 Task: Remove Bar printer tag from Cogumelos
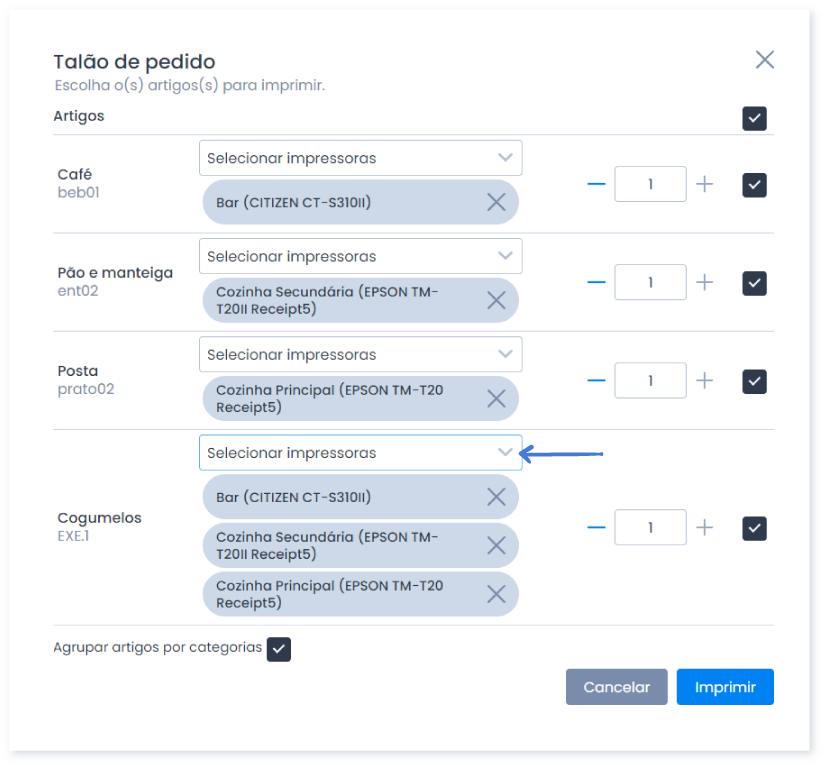pos(496,497)
